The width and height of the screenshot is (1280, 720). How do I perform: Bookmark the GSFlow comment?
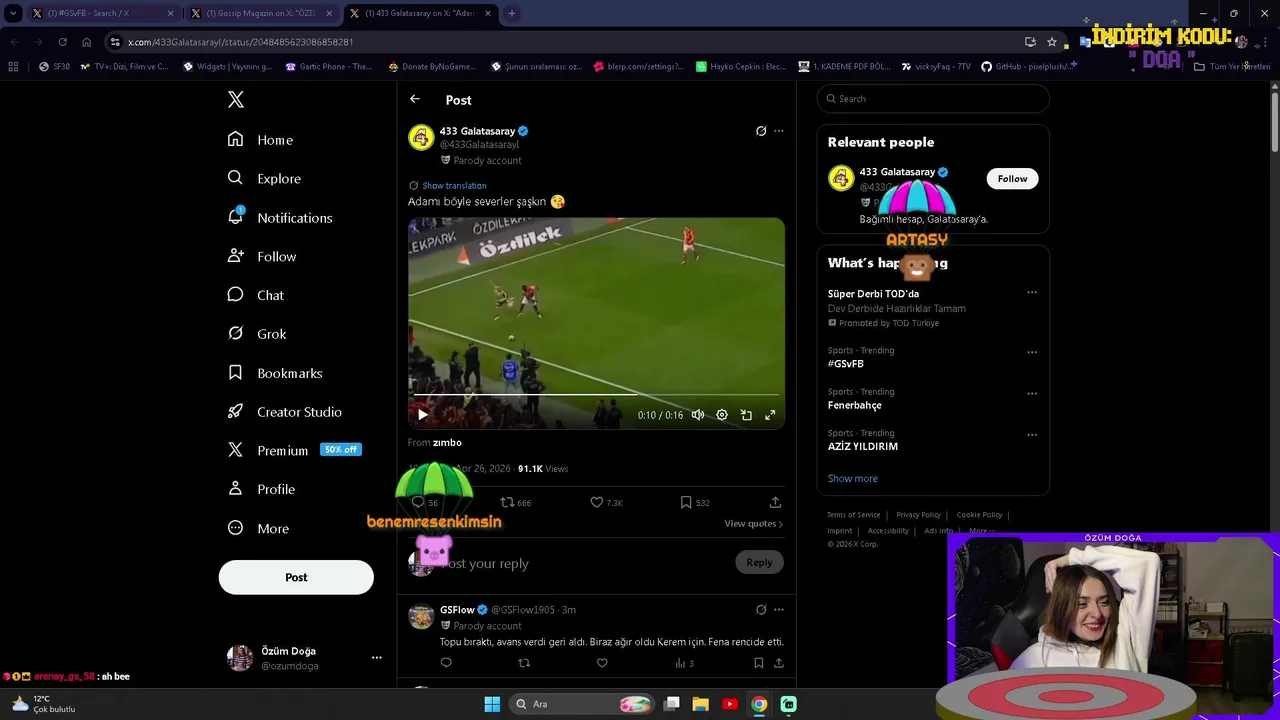coord(759,663)
